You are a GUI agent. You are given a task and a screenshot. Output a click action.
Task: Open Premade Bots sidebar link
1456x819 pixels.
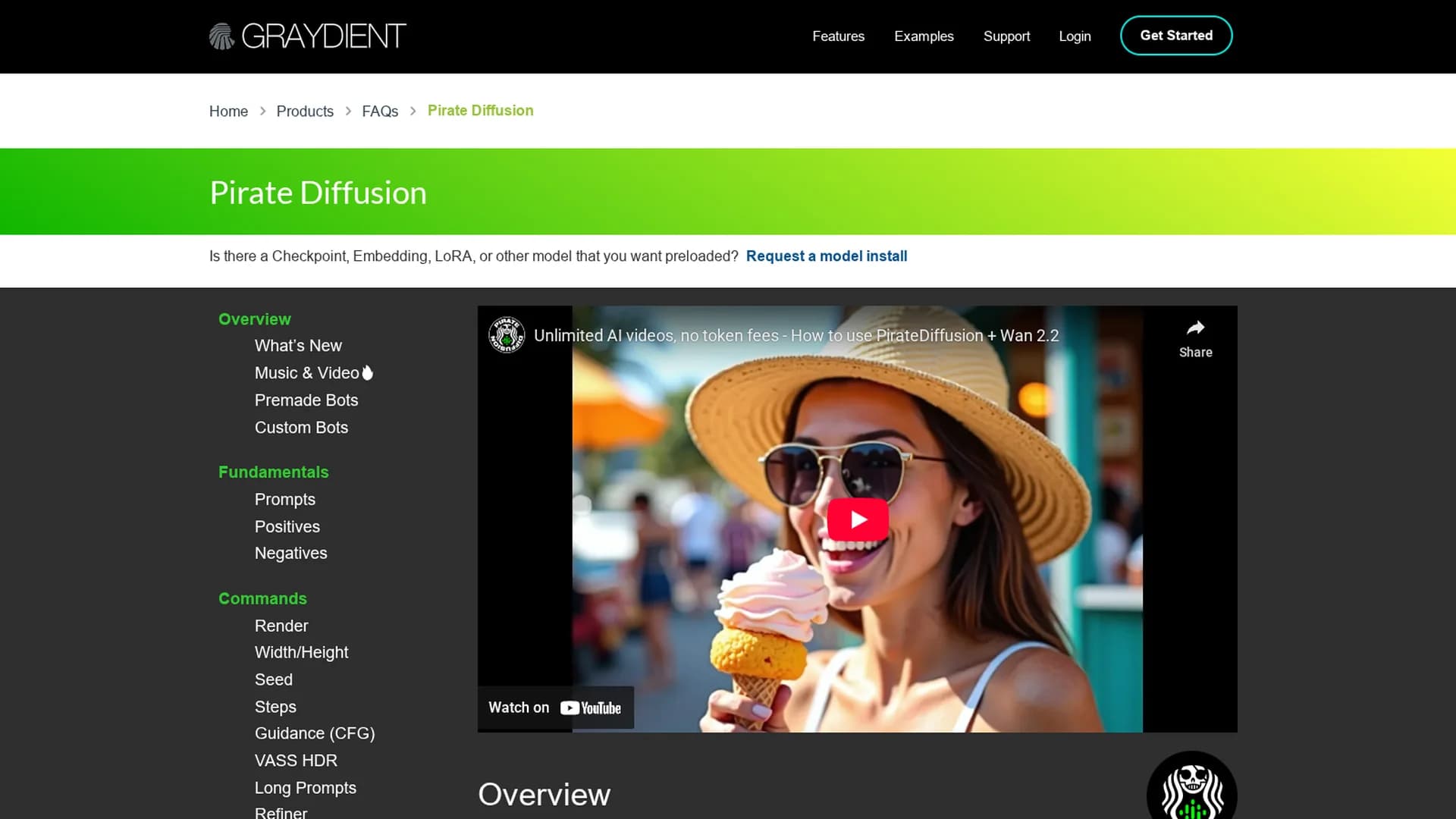tap(306, 400)
